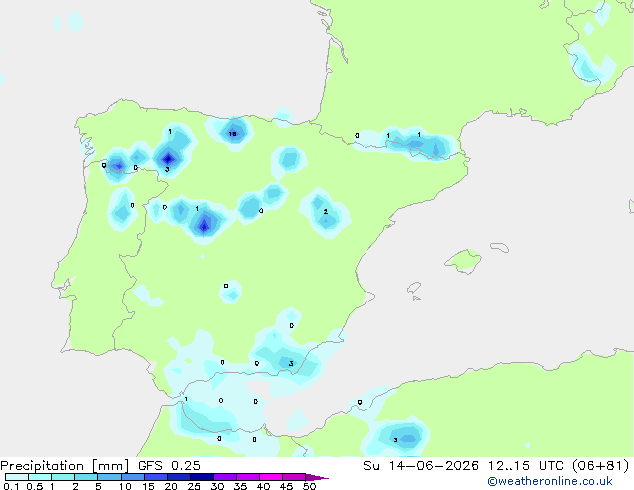Click the '2' value in eastern Spain
Viewport: 634px width, 490px height.
pos(325,211)
